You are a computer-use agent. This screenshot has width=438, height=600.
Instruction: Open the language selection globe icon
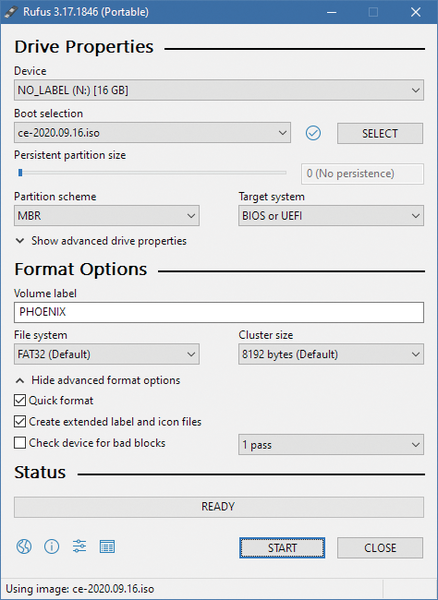[24, 546]
